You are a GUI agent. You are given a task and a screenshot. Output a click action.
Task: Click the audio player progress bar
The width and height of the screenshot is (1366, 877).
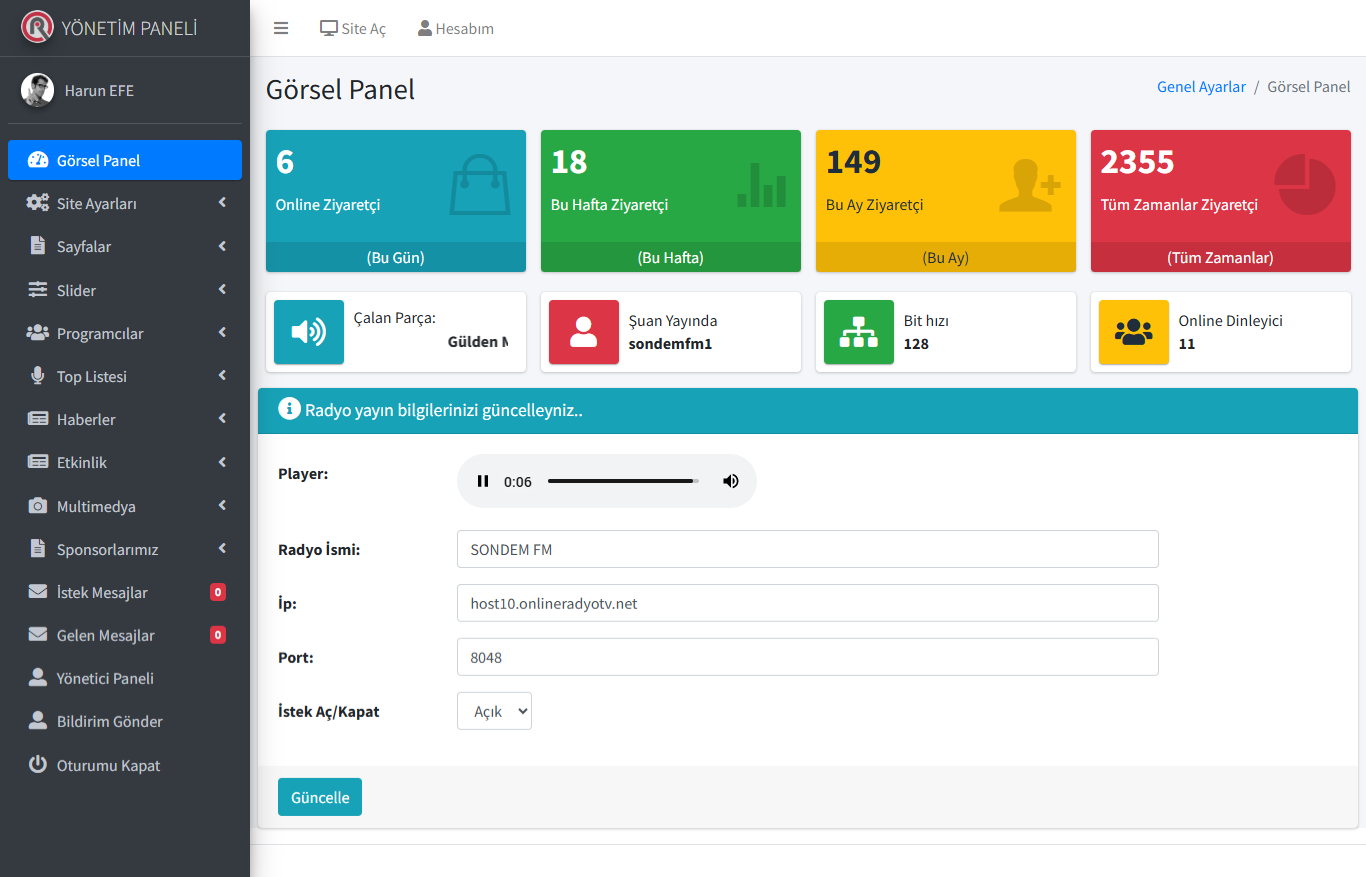[x=622, y=481]
